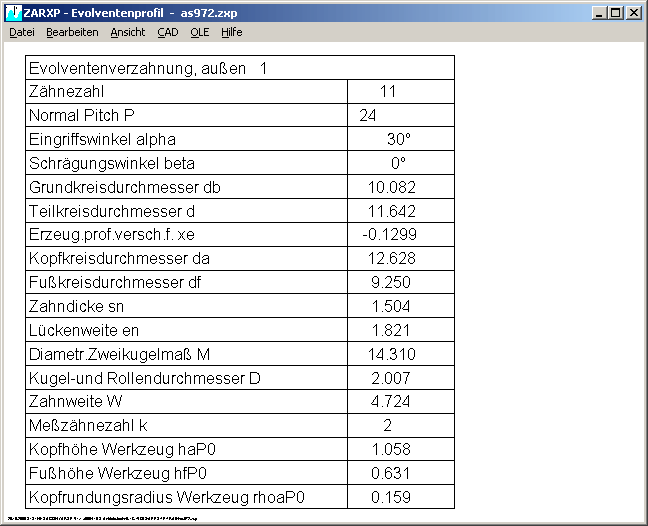Click the Meßzähnezahl k value 2
Screen dimensions: 648x526
coord(388,426)
